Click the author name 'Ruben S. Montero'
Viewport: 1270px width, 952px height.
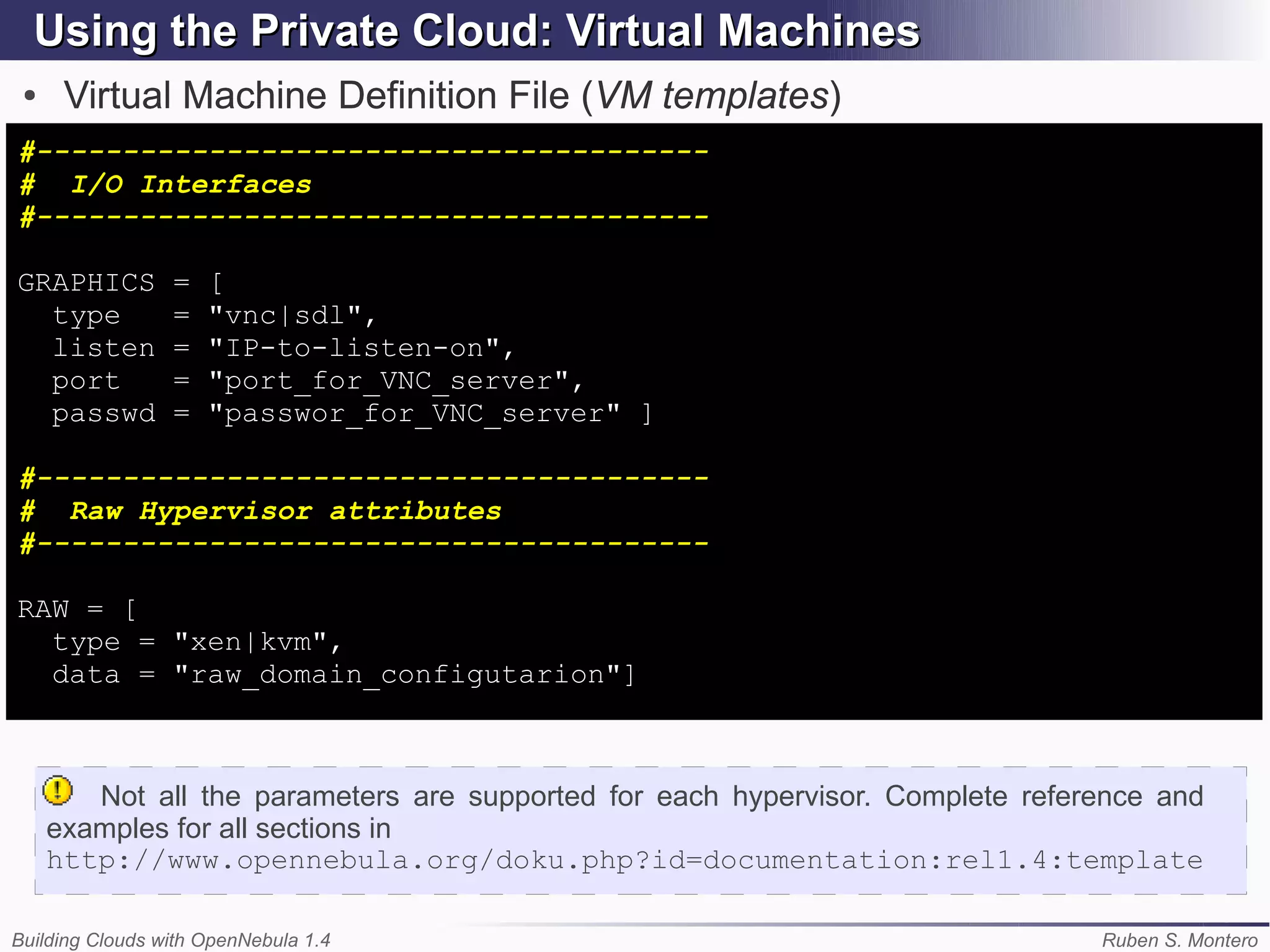[1180, 940]
